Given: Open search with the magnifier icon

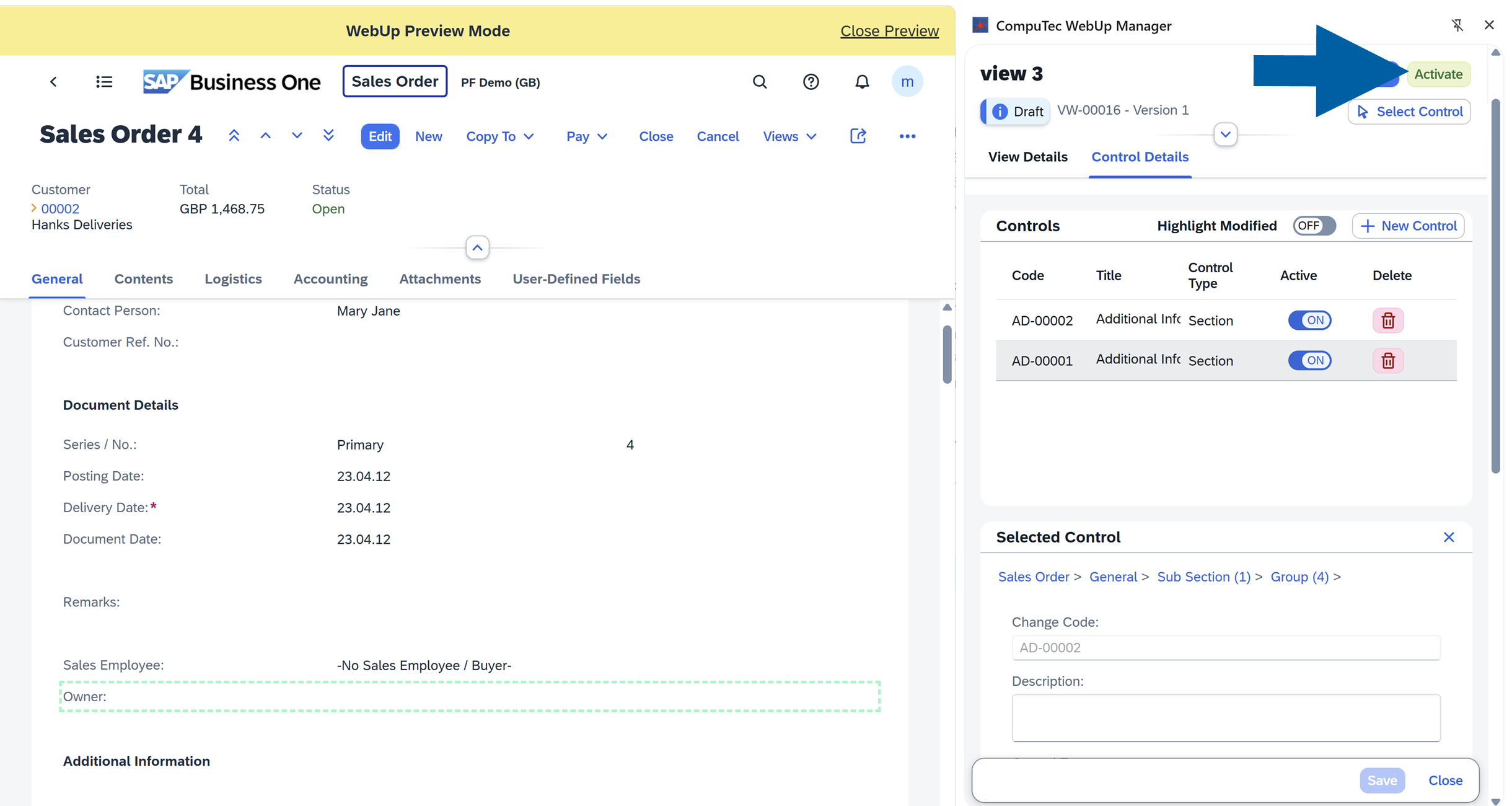Looking at the screenshot, I should point(760,82).
